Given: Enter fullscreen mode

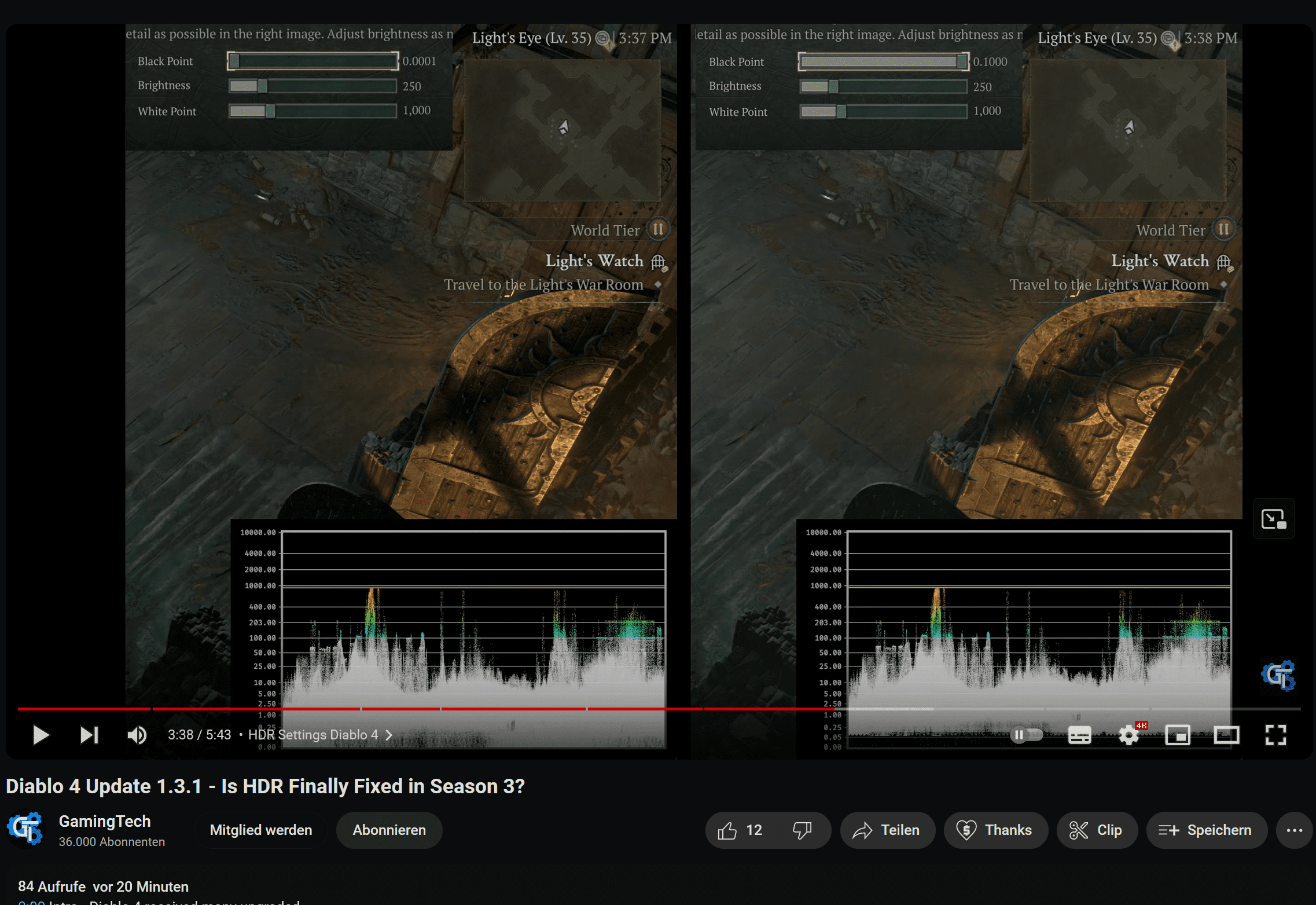Looking at the screenshot, I should click(1275, 735).
